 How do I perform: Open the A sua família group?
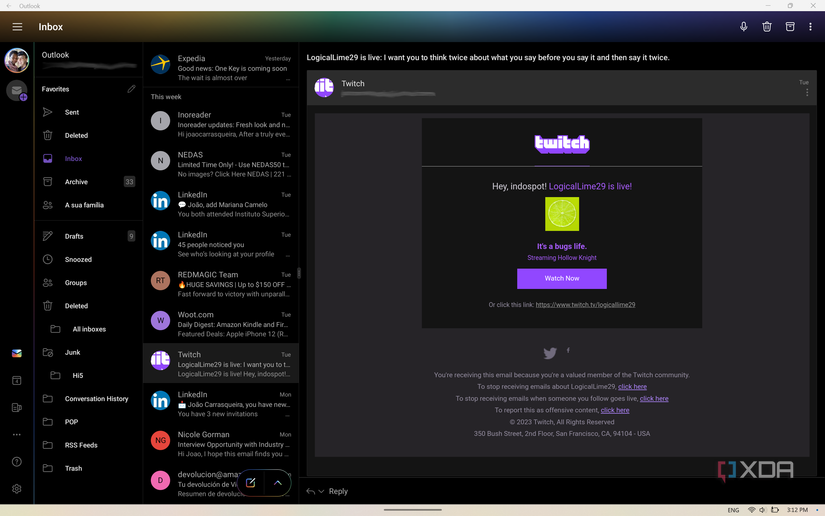89,205
